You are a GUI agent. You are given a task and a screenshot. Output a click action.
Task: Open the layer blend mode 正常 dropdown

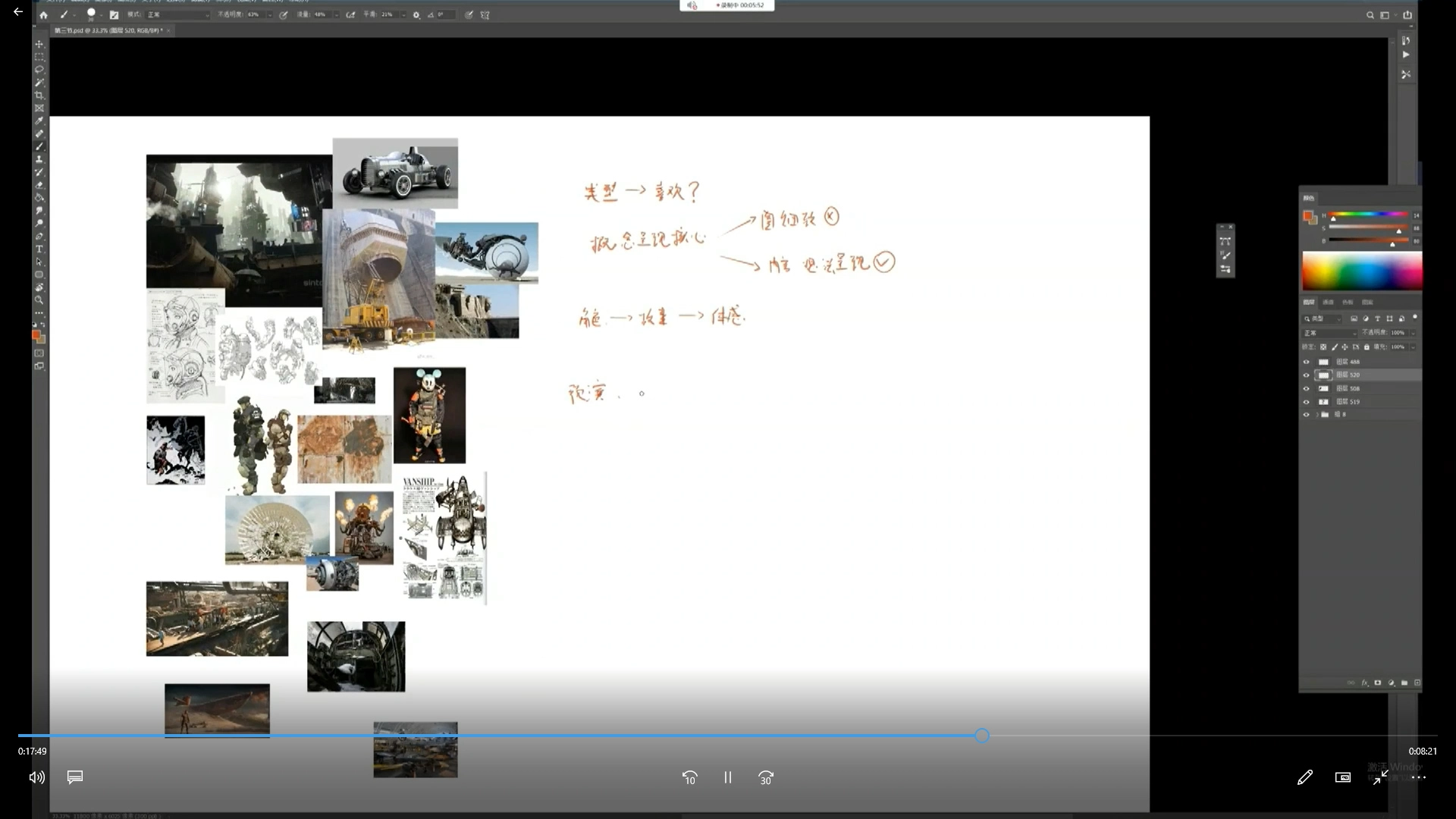coord(1329,333)
